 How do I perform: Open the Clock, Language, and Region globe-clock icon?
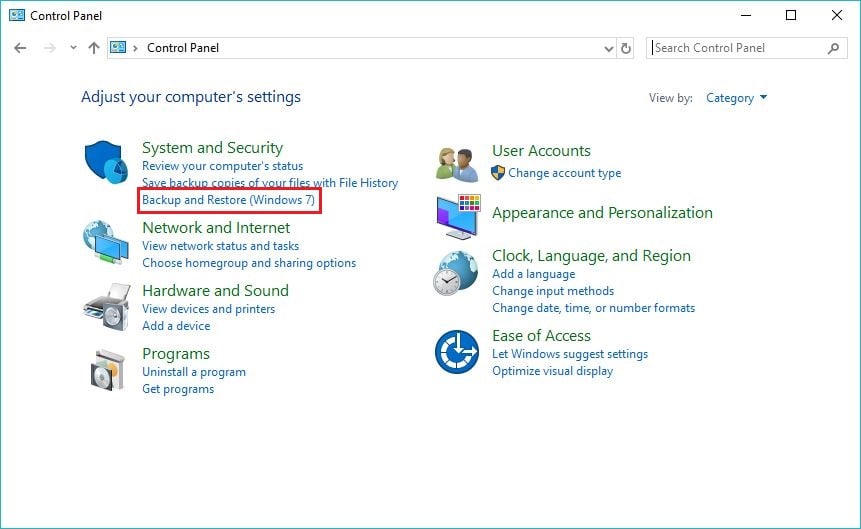(x=456, y=273)
